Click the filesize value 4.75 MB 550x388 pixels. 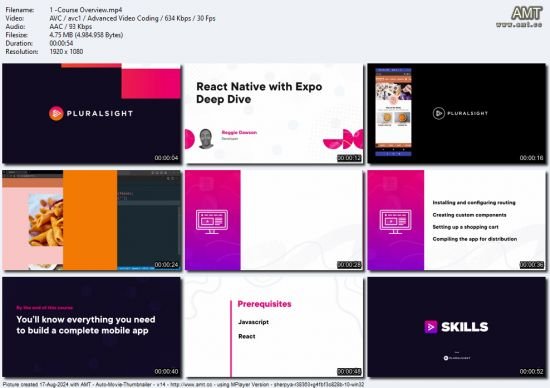[86, 35]
